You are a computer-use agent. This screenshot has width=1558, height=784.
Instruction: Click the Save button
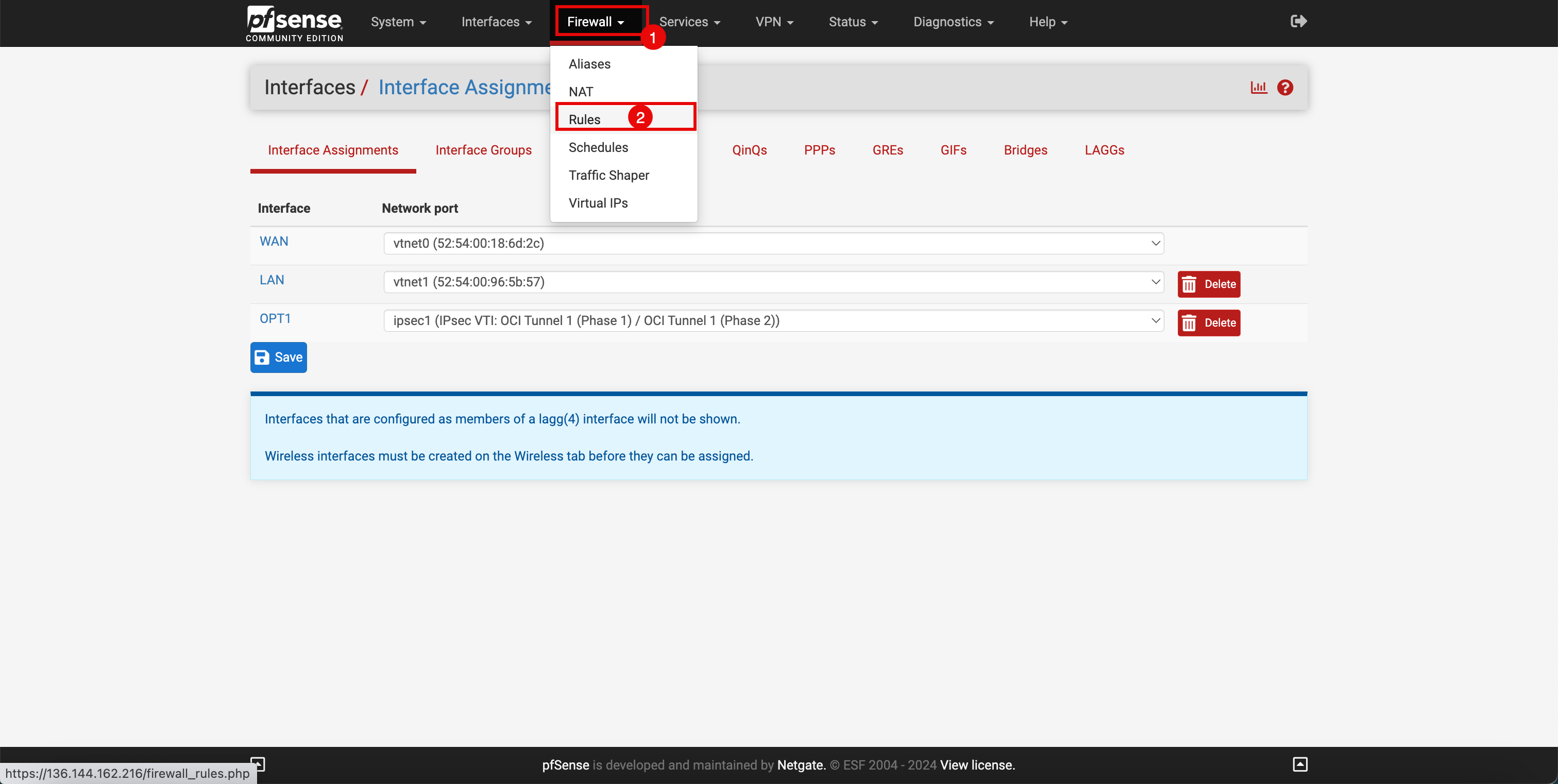(x=279, y=356)
